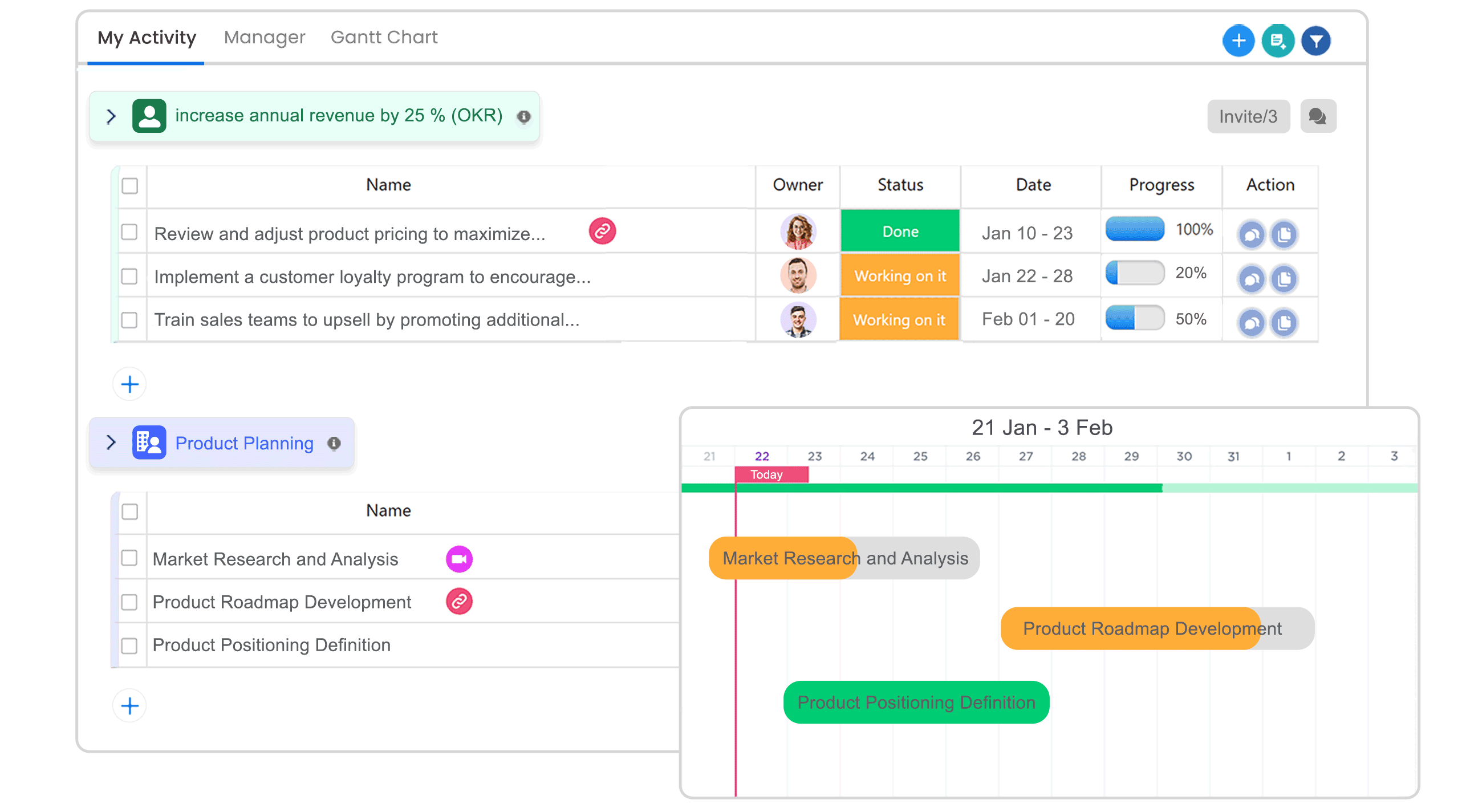Click the 20% progress bar
The height and width of the screenshot is (812, 1462).
[x=1135, y=273]
